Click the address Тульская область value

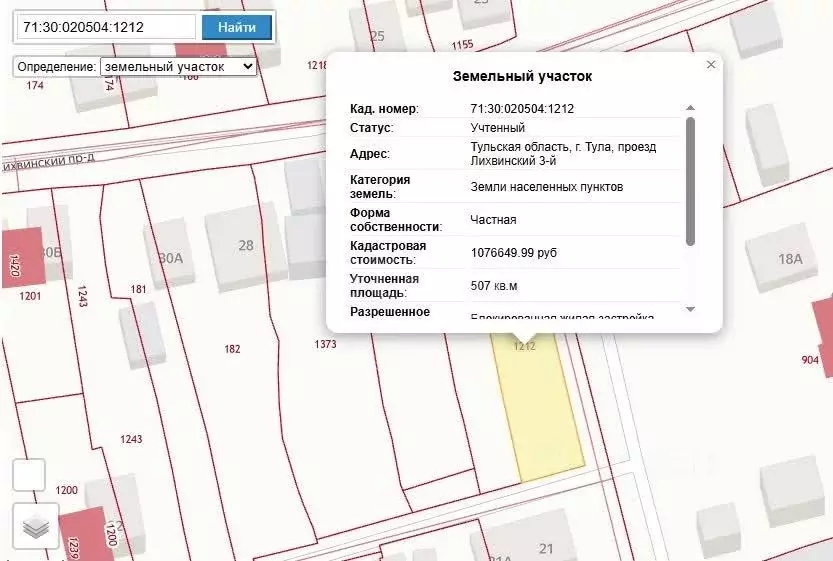[x=563, y=154]
